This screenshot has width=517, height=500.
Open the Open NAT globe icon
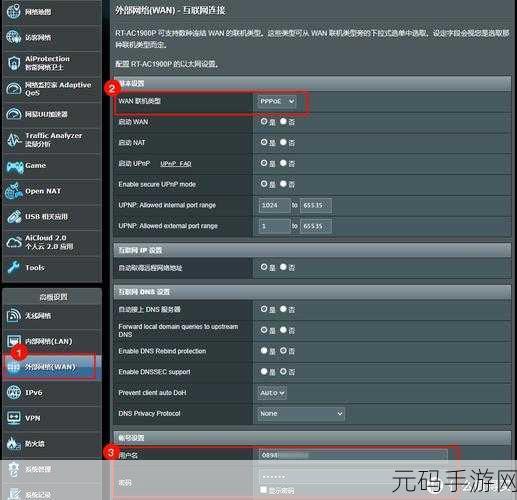[x=14, y=191]
